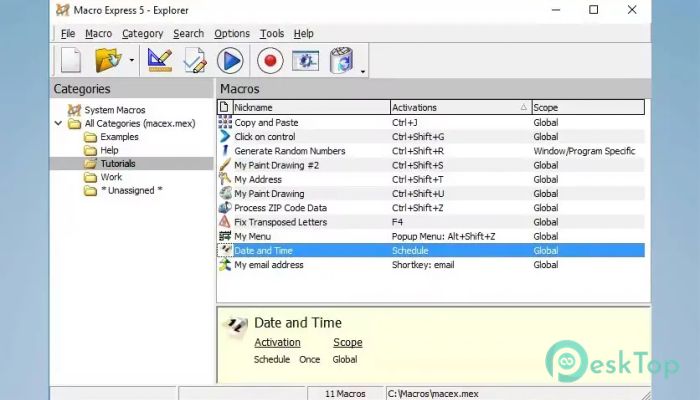Click the Copy and Paste macro icon

(x=225, y=122)
